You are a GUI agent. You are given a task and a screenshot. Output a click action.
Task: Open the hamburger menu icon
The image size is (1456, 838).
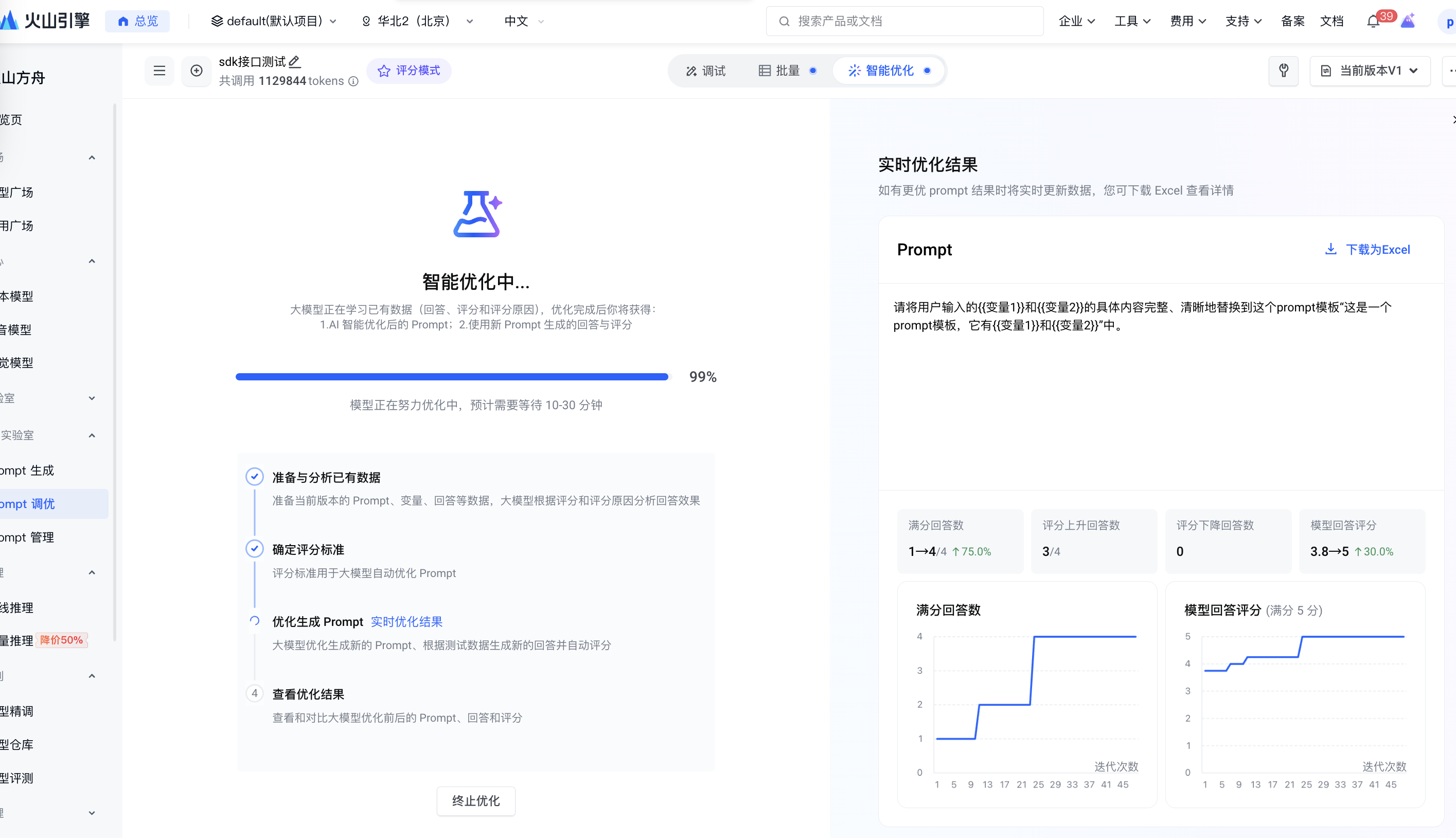pyautogui.click(x=159, y=70)
